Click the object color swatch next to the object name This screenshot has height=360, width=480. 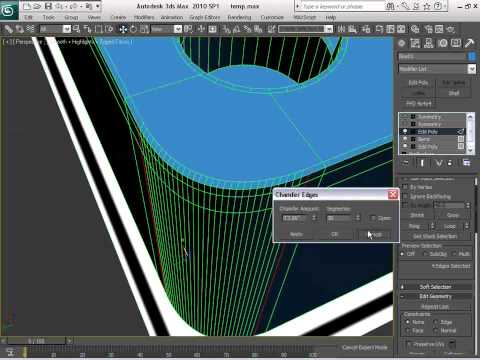coord(472,56)
